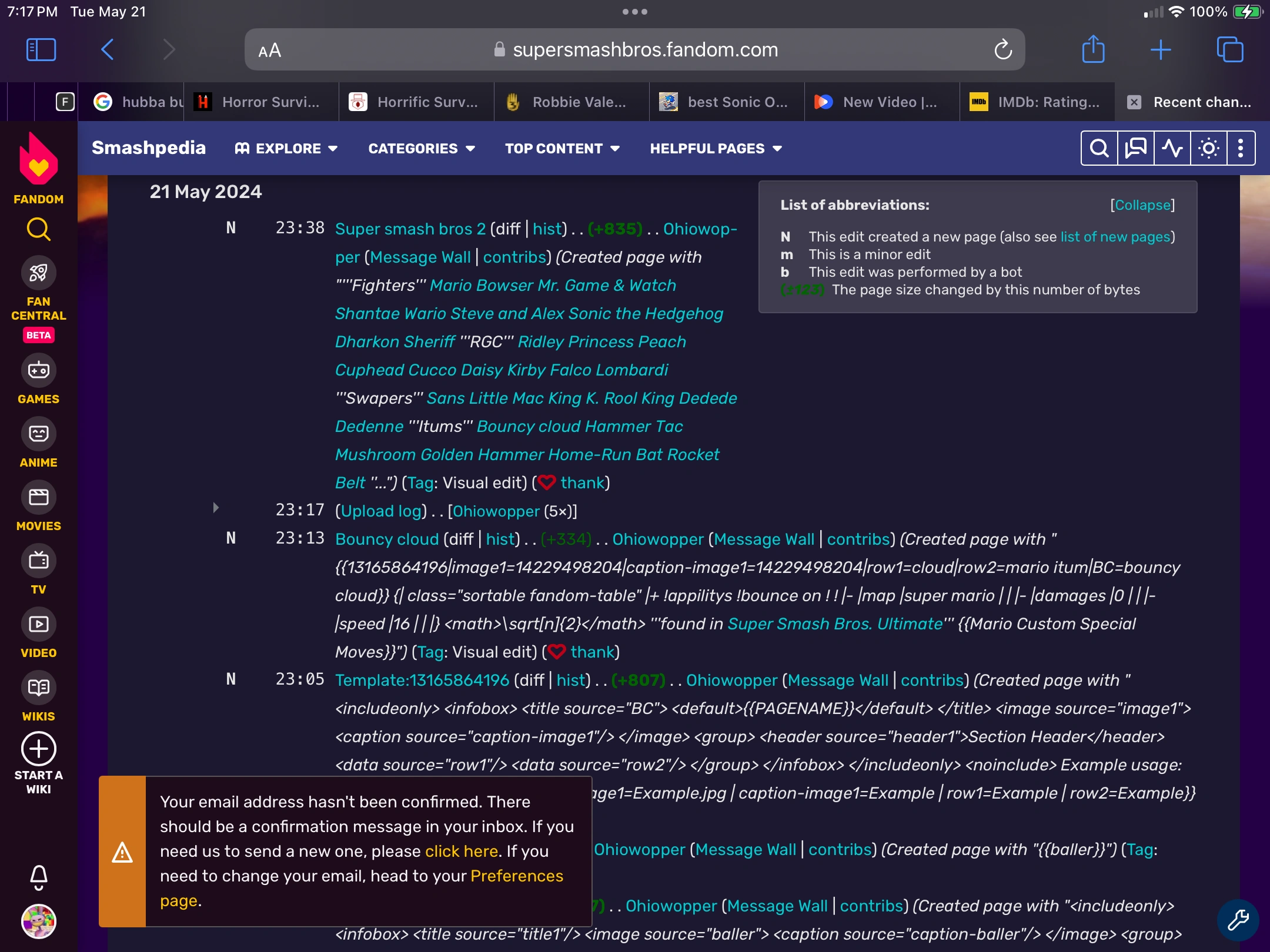Reload the page in address bar
1270x952 pixels.
(x=1003, y=50)
